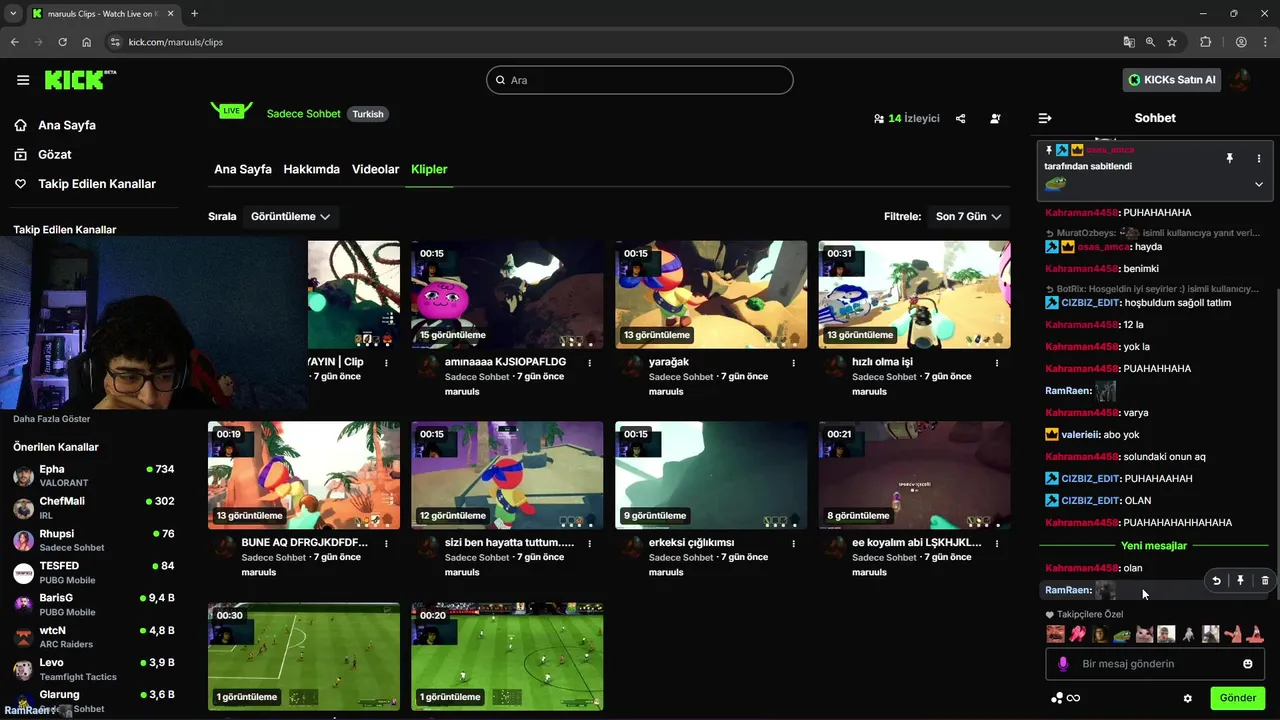Jump to 'Yeni mesajlar' in chat
This screenshot has height=720, width=1280.
[1154, 546]
